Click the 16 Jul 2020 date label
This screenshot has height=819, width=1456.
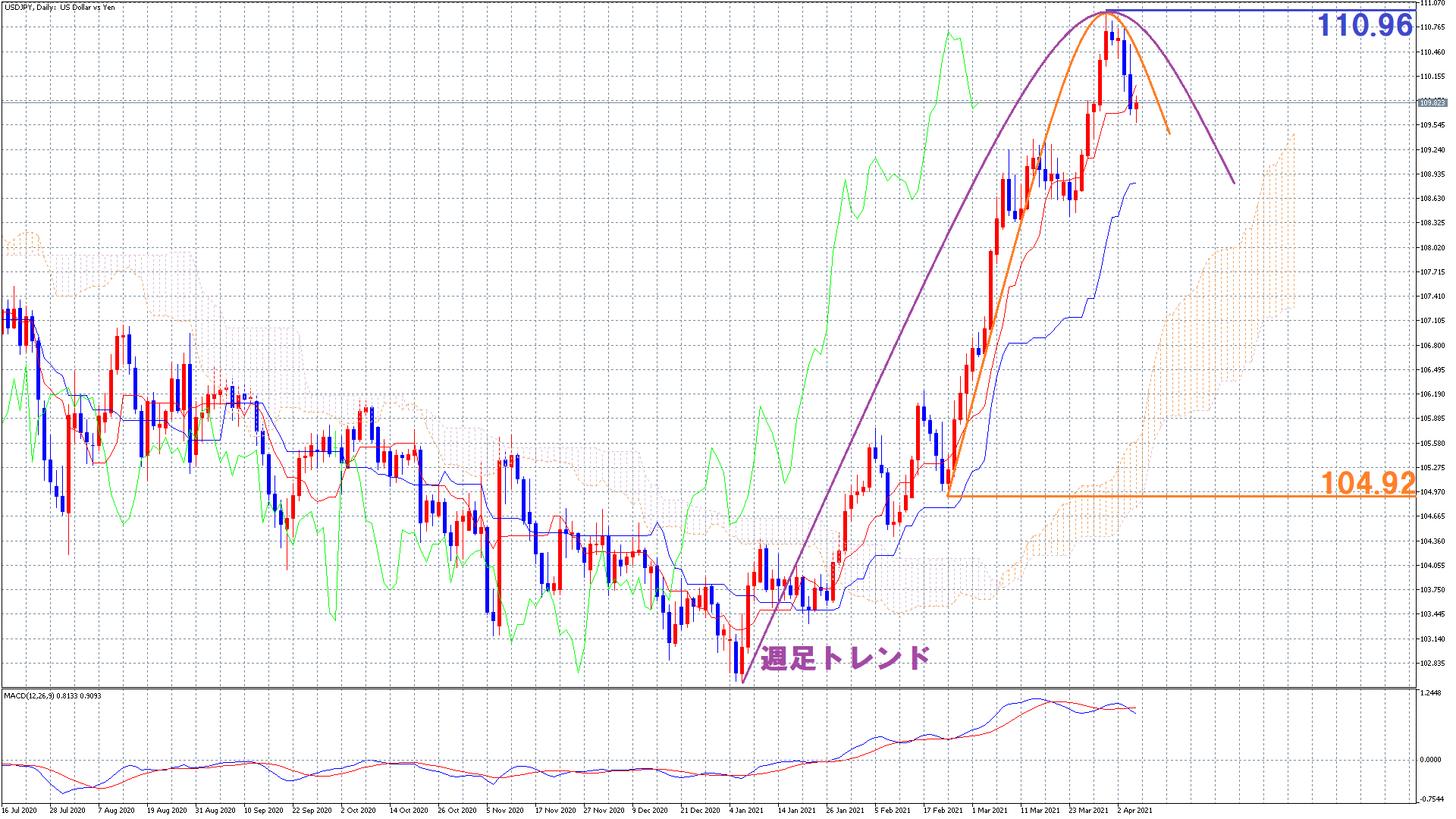click(19, 810)
